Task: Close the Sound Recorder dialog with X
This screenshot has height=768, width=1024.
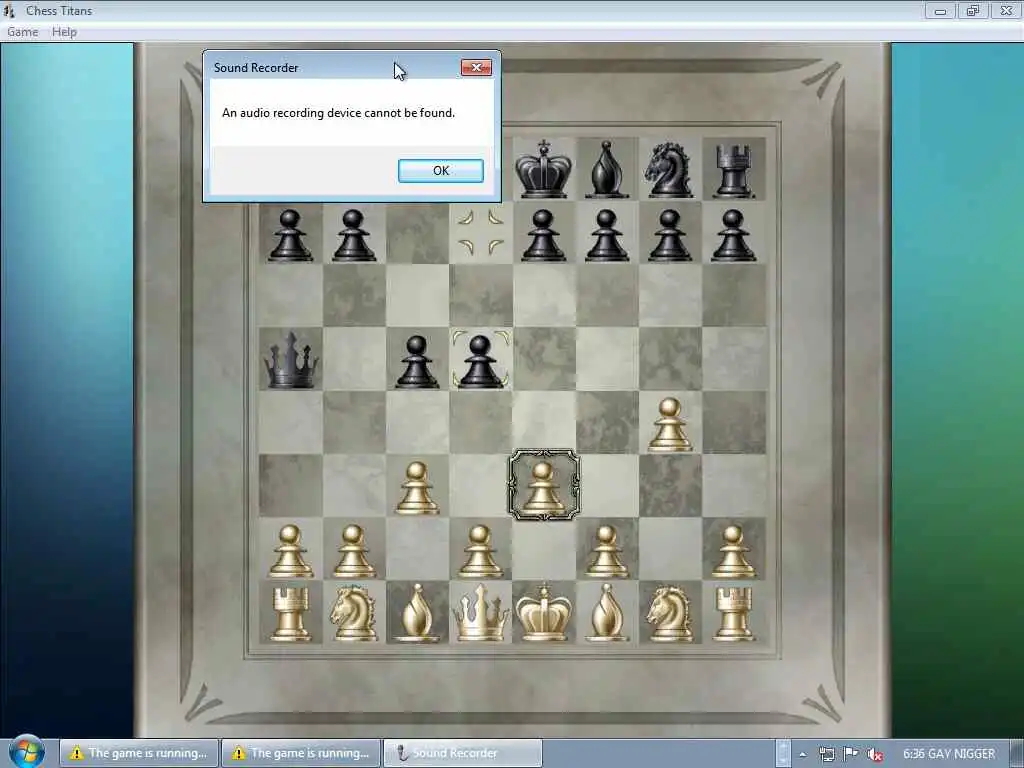Action: coord(476,67)
